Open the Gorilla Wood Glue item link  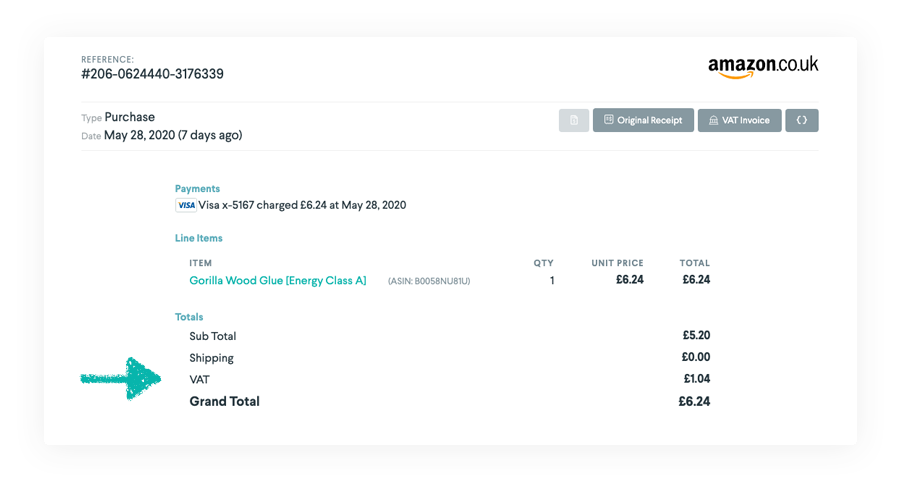(x=278, y=281)
